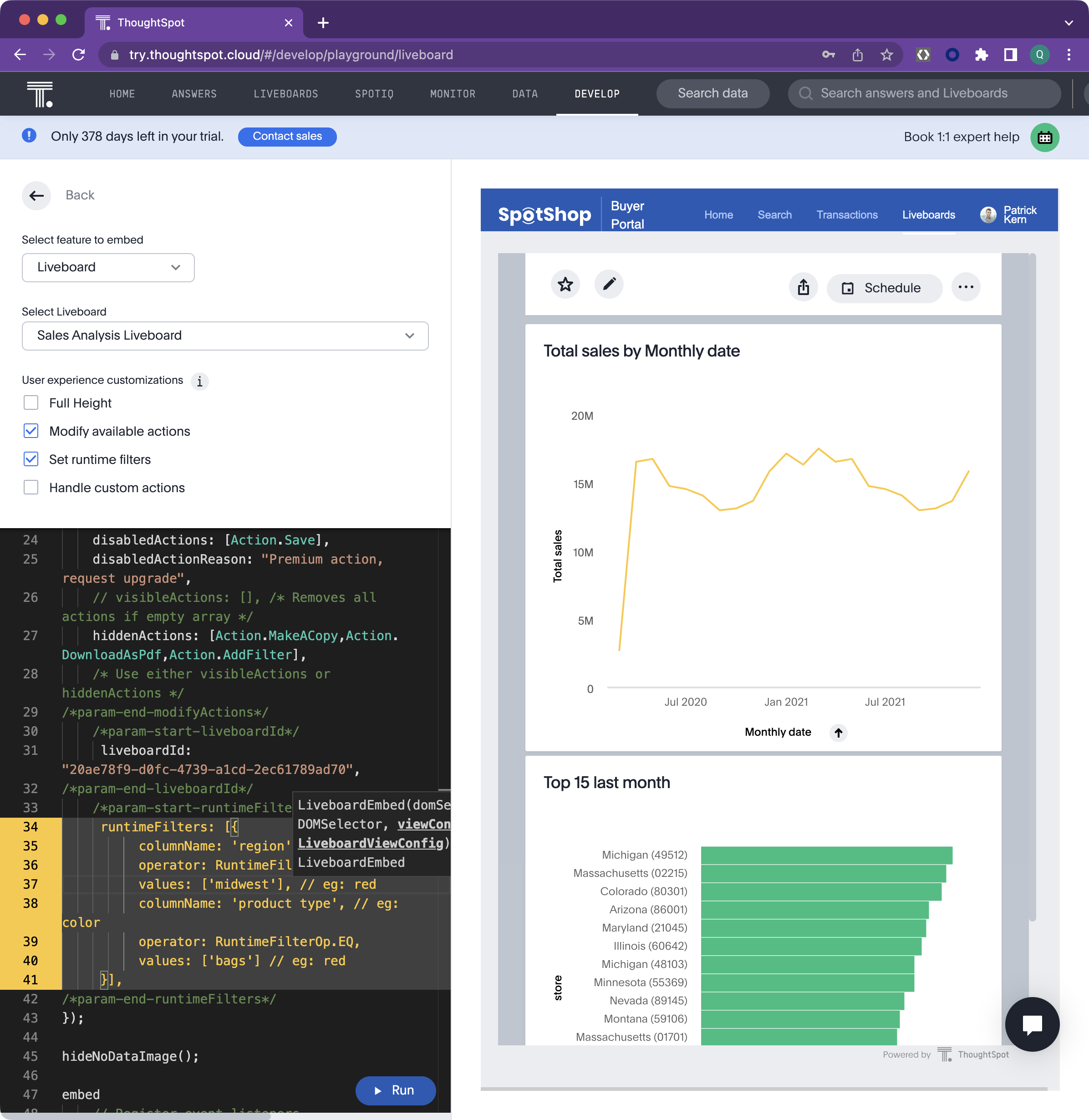Open the SPOTIQ nav tab
Screen dimensions: 1089x1120
click(374, 93)
